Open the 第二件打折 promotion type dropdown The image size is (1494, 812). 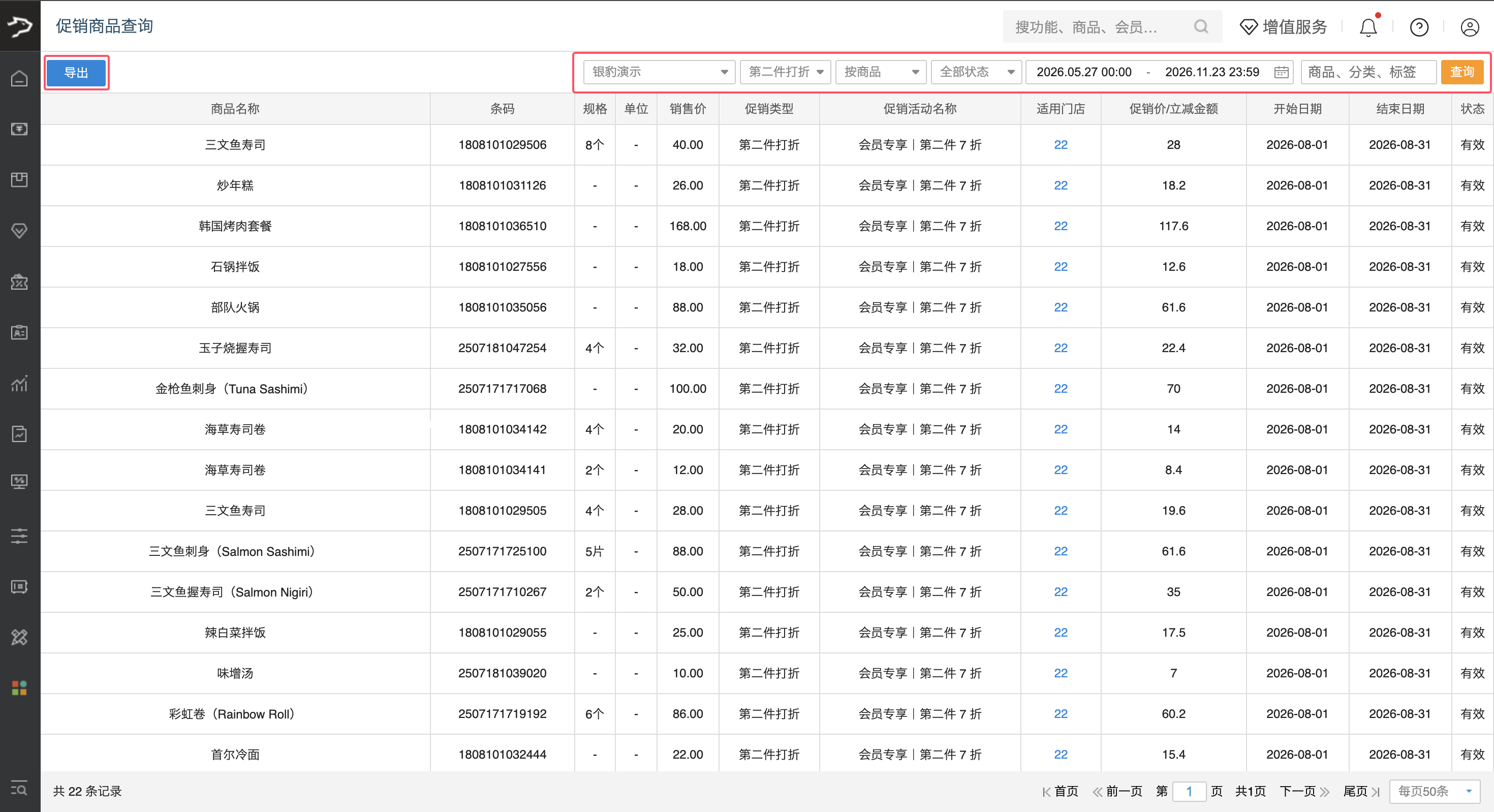click(x=785, y=72)
